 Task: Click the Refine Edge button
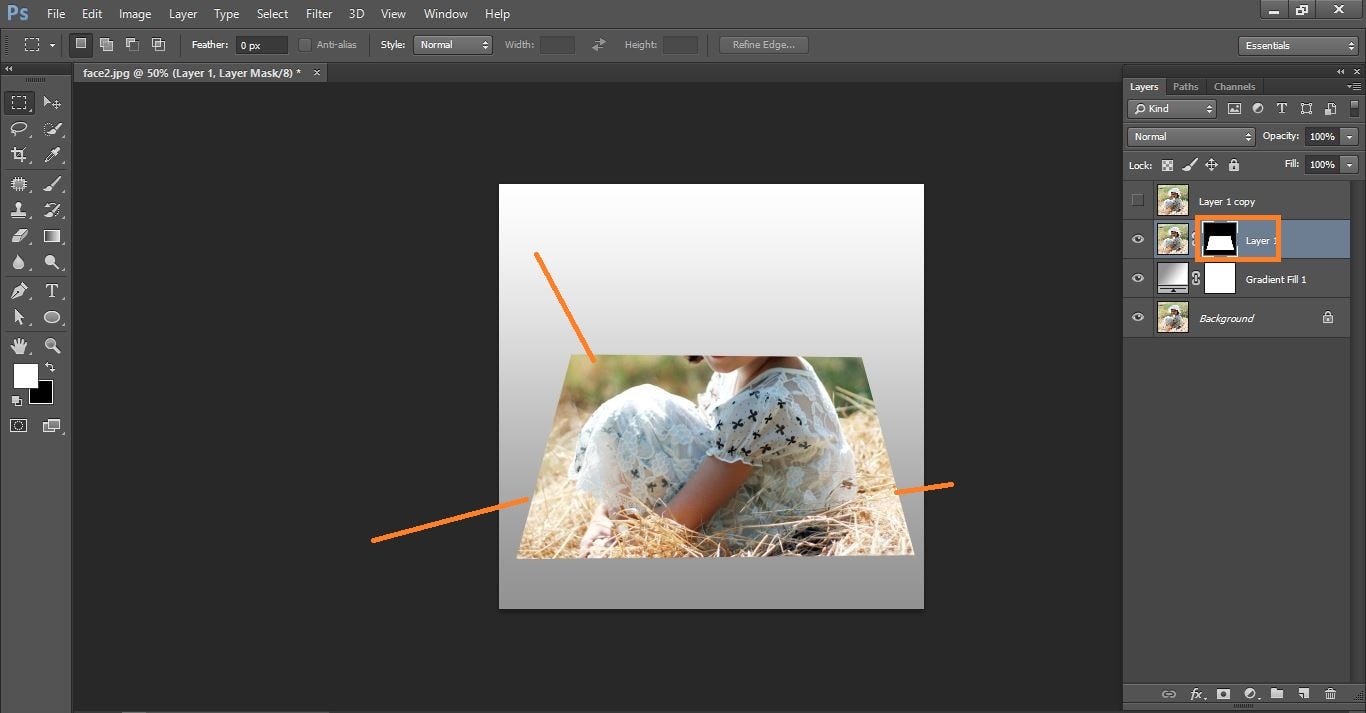(x=763, y=45)
